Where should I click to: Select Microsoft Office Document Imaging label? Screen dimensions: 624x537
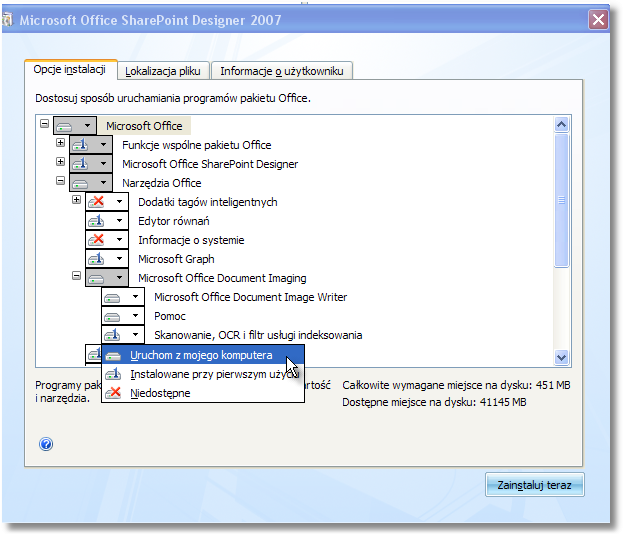222,278
